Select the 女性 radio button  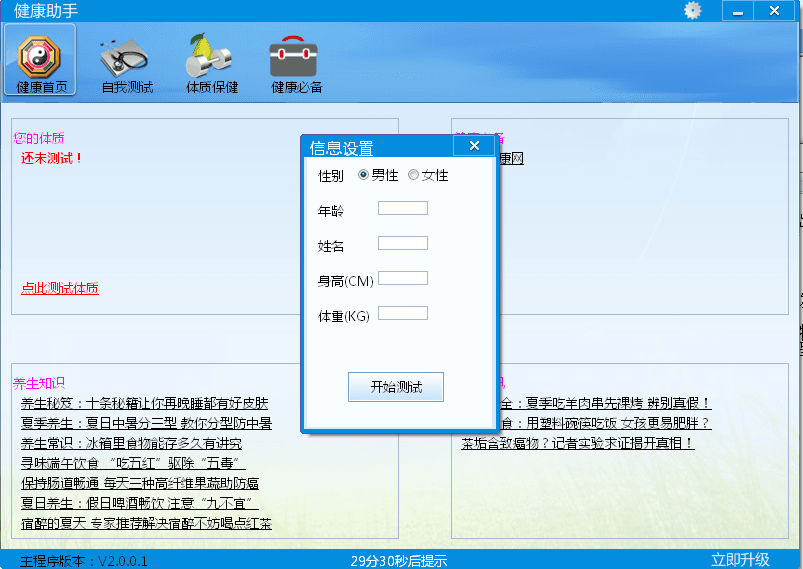(x=413, y=176)
